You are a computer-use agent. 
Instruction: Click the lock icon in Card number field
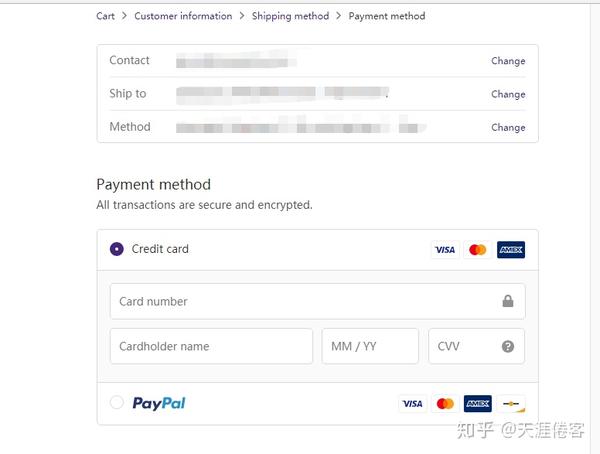click(508, 301)
